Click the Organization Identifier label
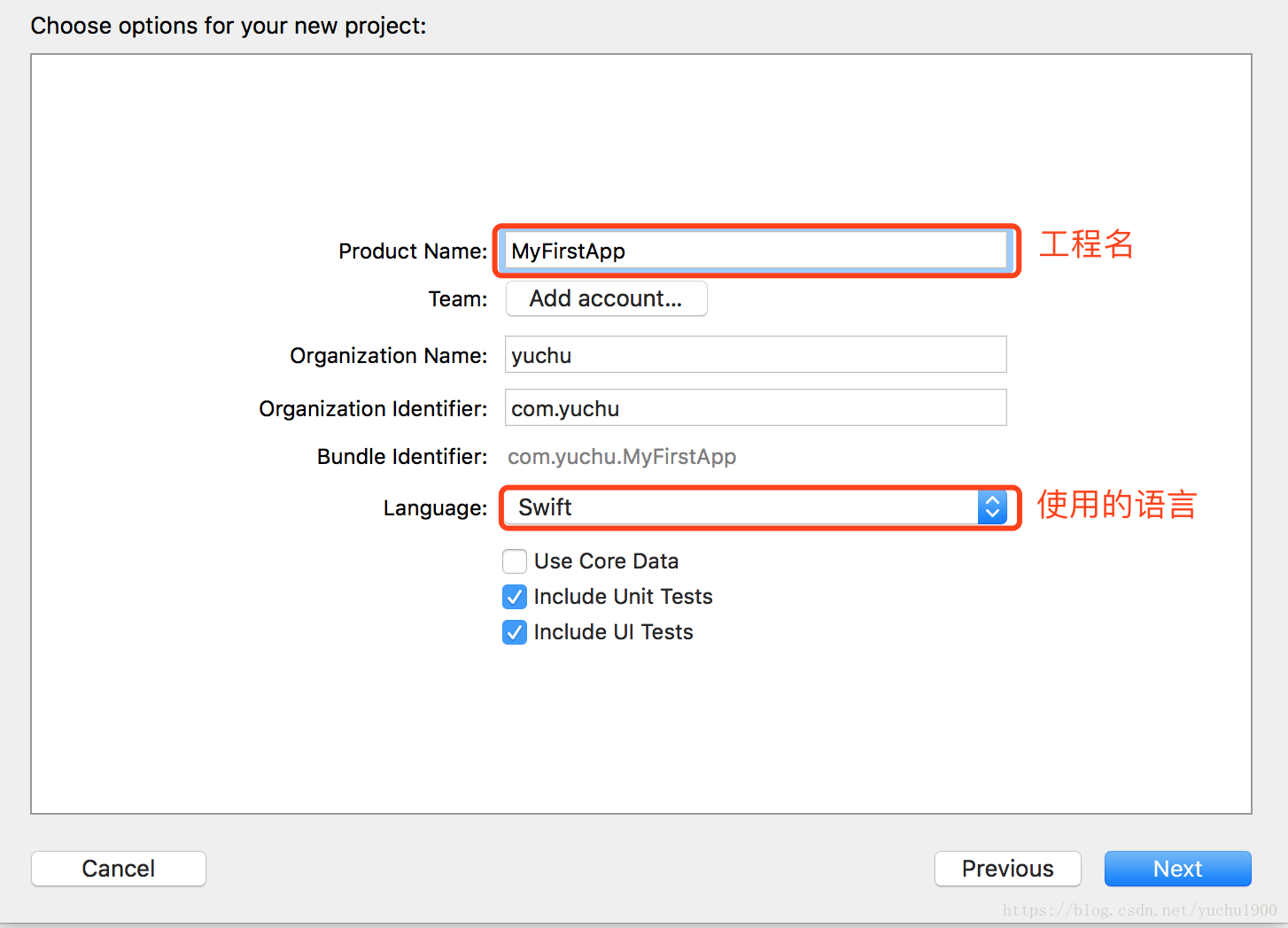Screen dimensions: 1288x928 pos(373,409)
